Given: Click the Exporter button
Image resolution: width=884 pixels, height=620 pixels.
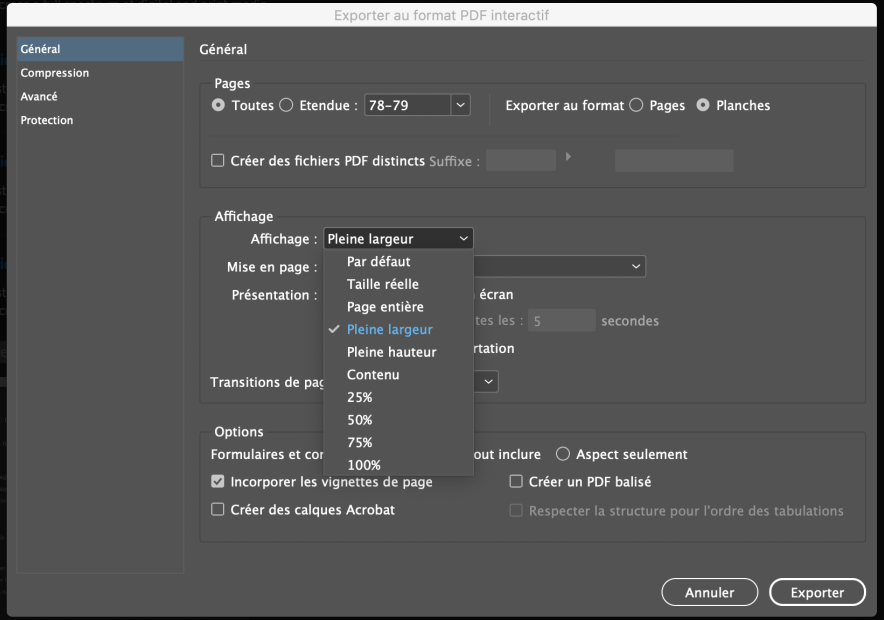Looking at the screenshot, I should click(817, 593).
